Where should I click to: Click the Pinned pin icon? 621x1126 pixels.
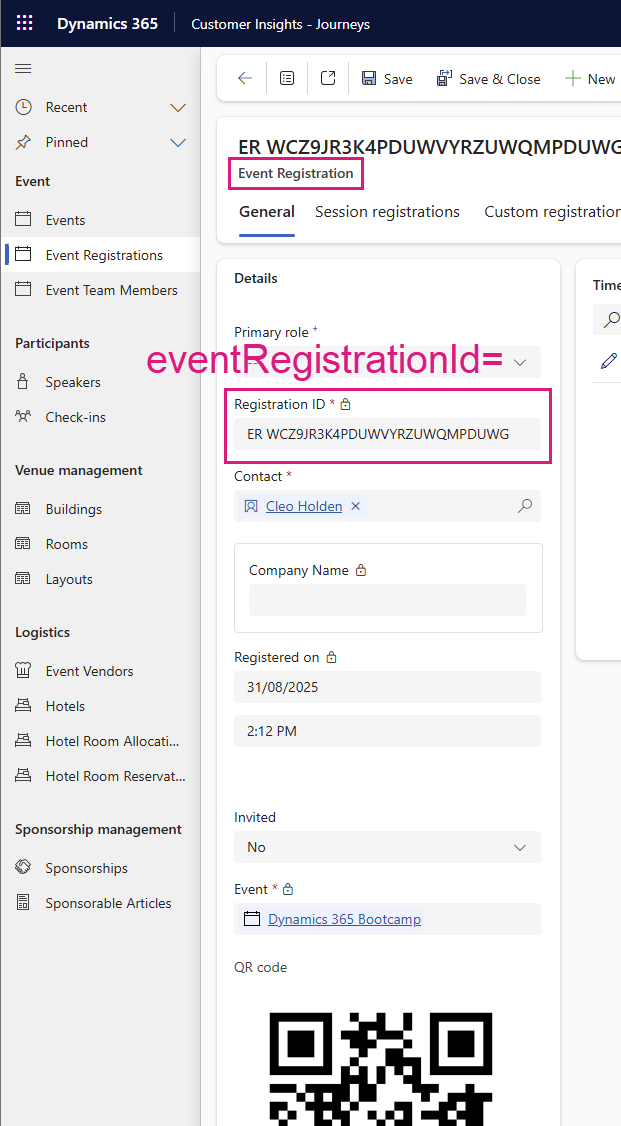23,142
